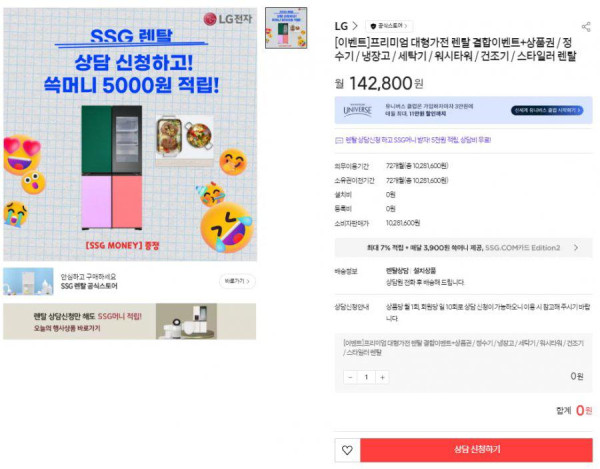
Task: Click the share icon near product title
Action: (x=586, y=26)
